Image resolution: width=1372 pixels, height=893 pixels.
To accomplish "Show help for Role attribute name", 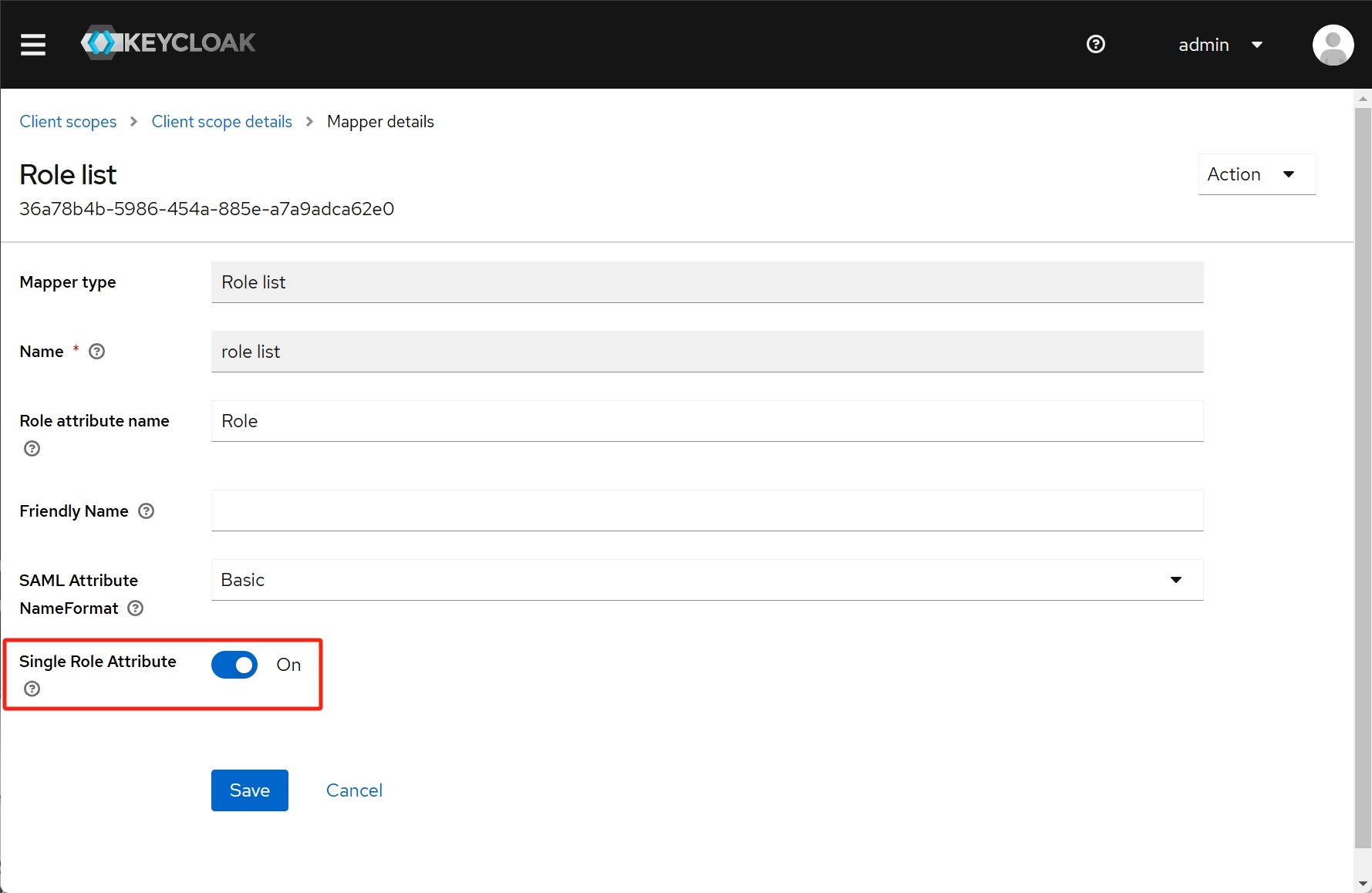I will point(32,449).
